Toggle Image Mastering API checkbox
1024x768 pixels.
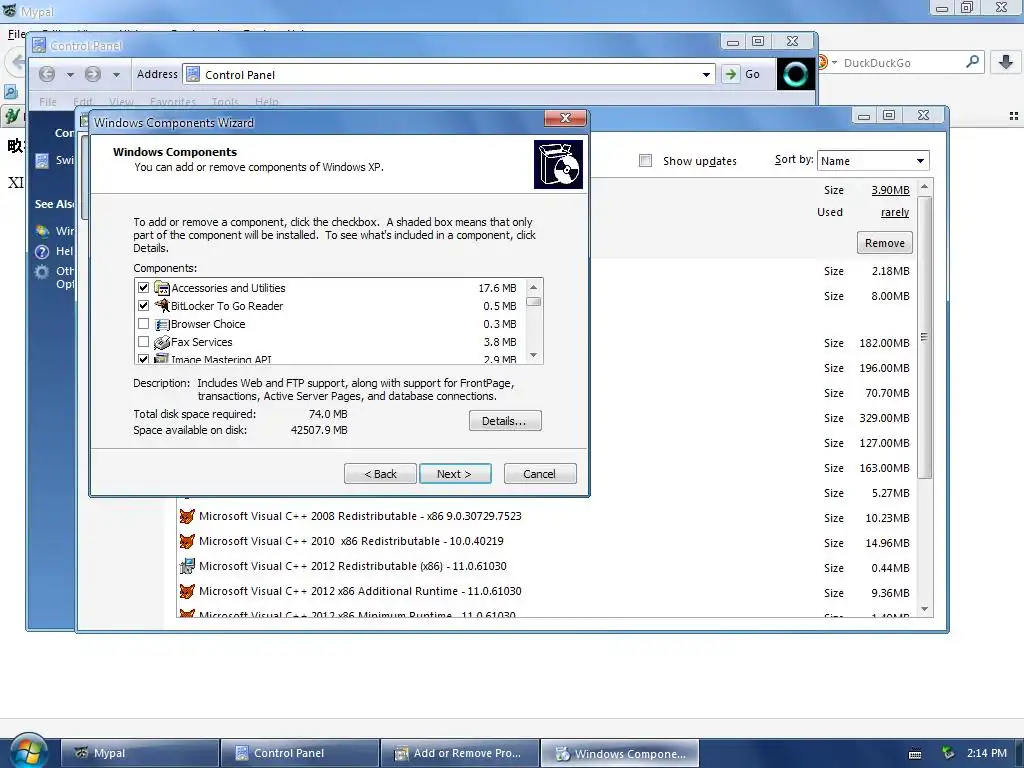coord(144,359)
